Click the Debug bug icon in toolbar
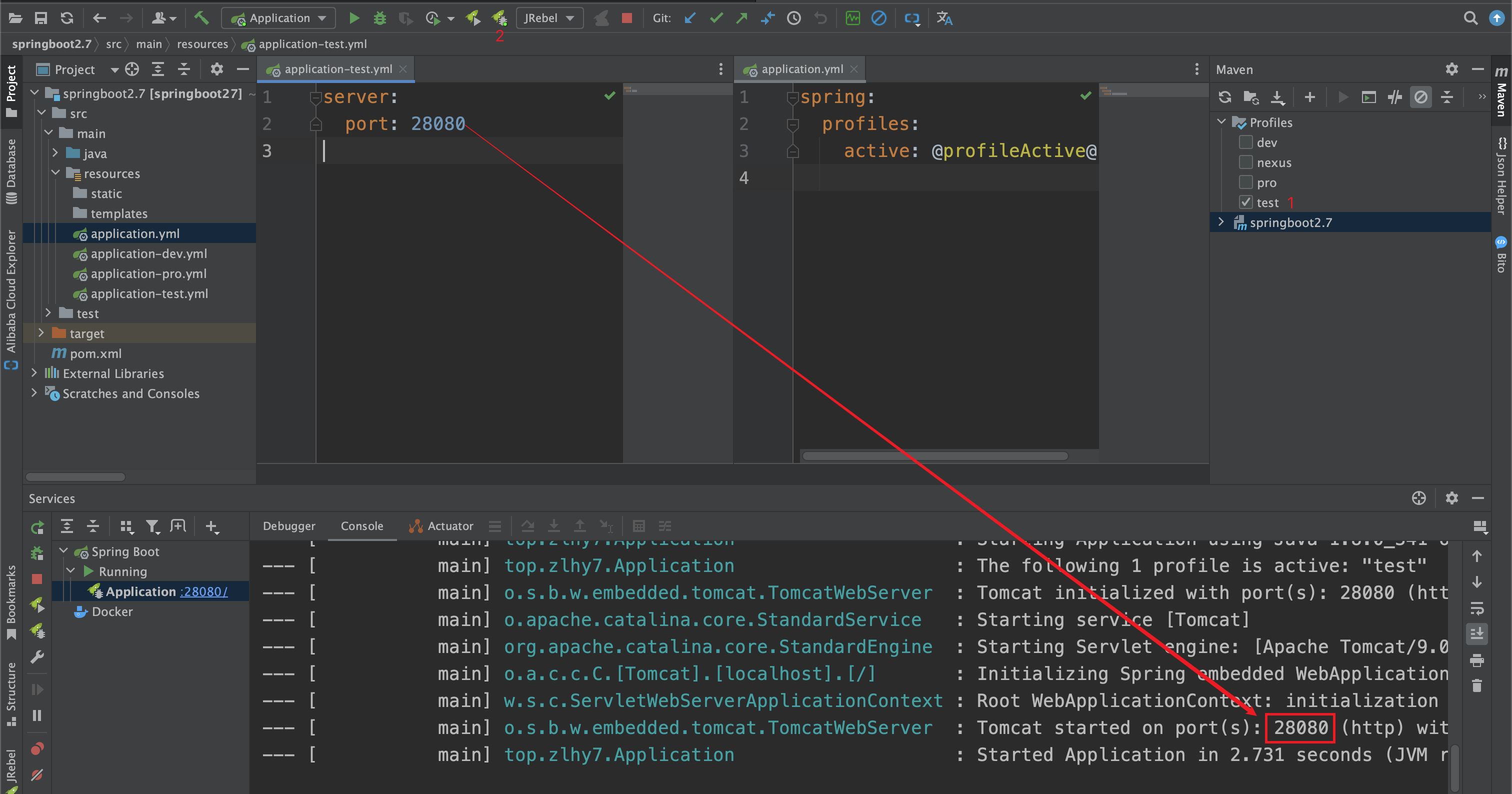The width and height of the screenshot is (1512, 794). [380, 18]
